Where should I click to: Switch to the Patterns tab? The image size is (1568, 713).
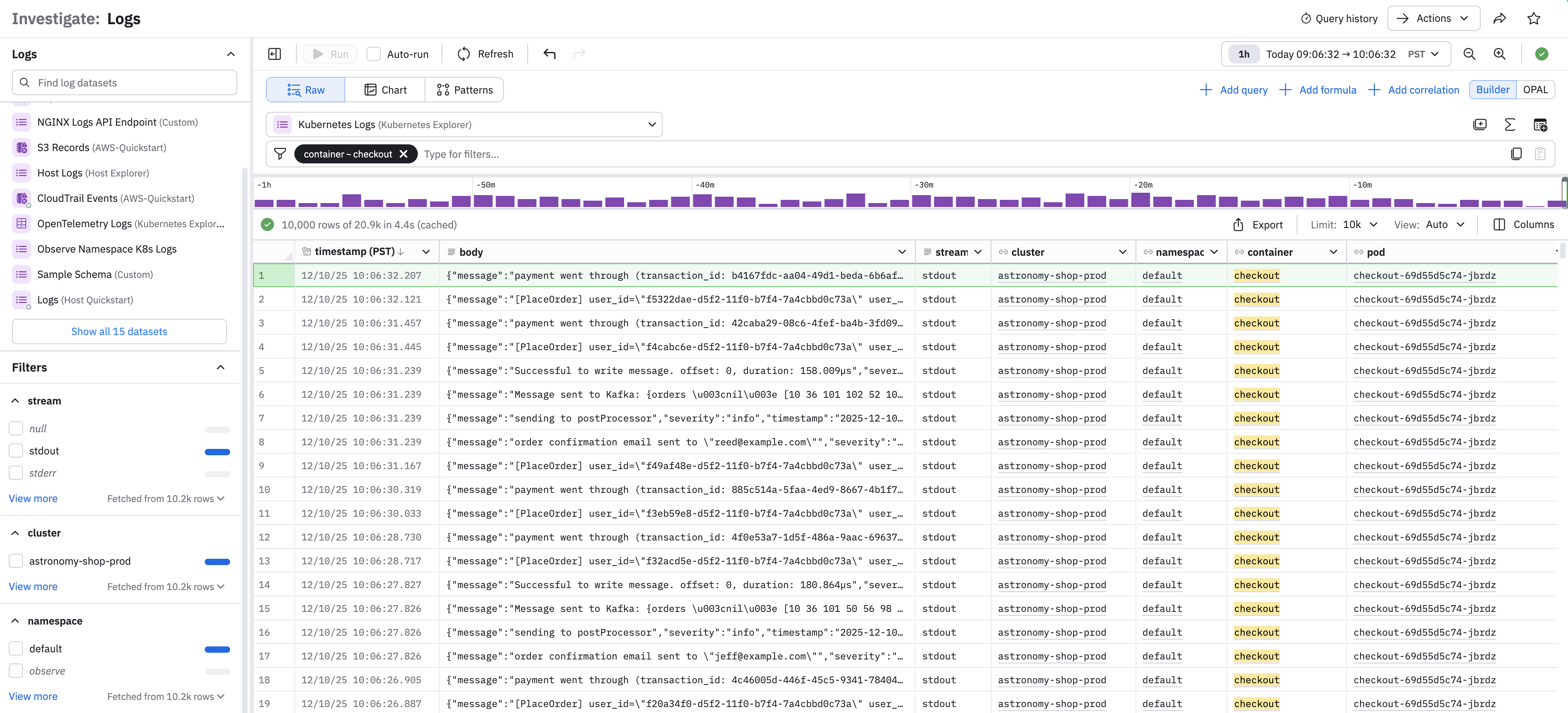(465, 90)
